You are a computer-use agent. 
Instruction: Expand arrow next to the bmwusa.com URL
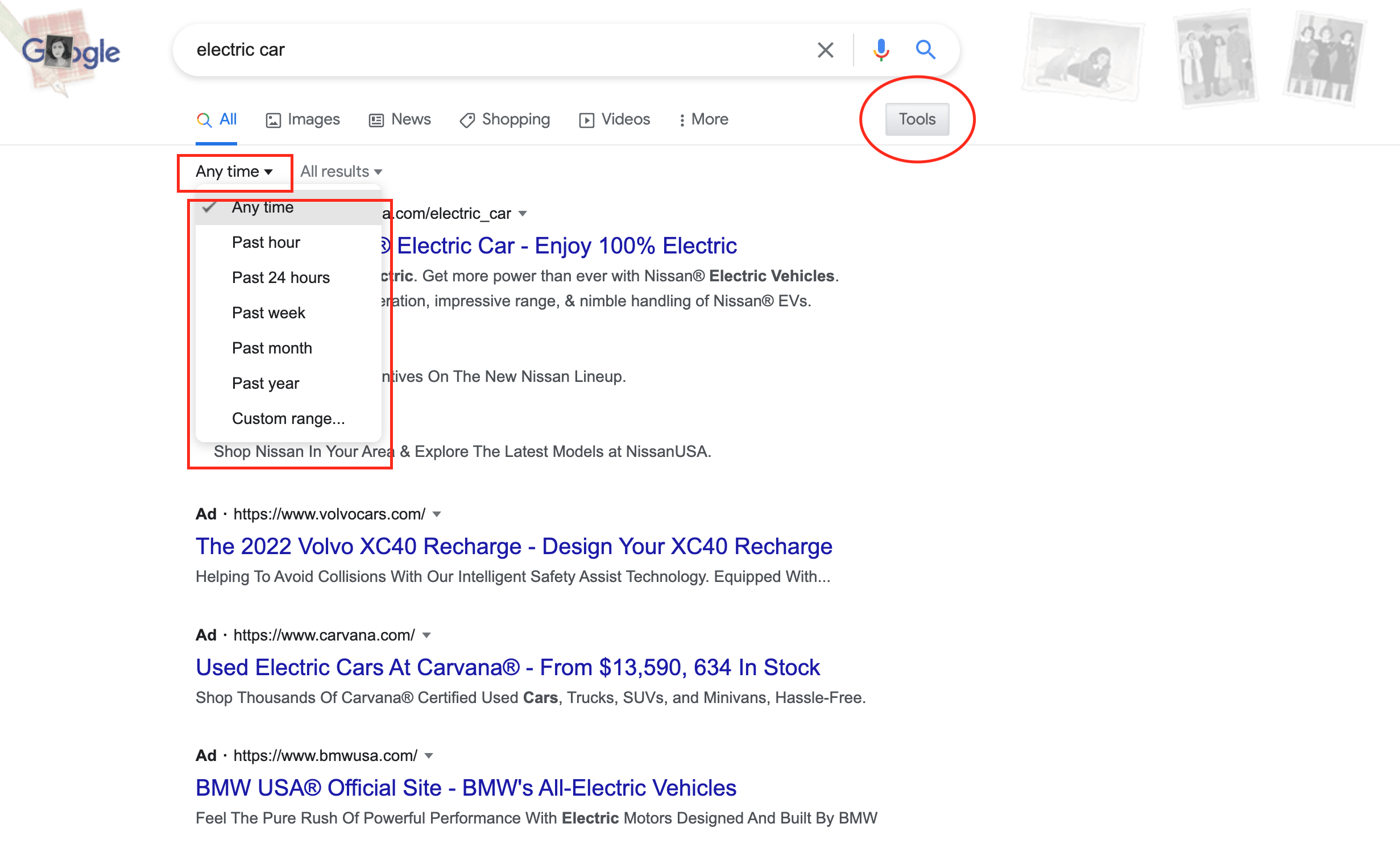(x=429, y=756)
